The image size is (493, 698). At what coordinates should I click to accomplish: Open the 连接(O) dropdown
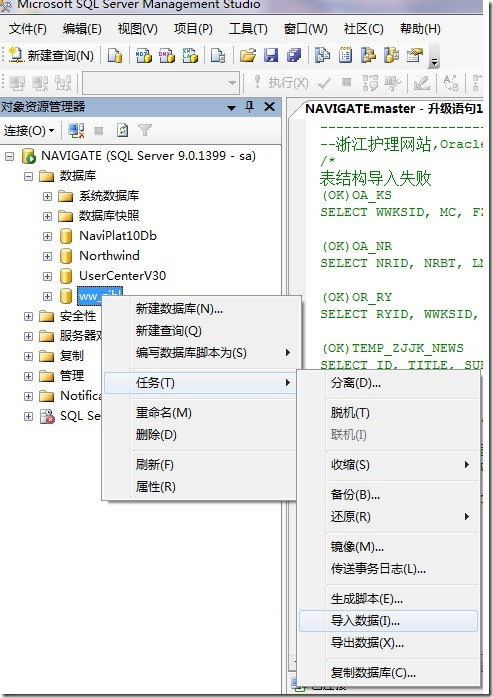click(29, 131)
